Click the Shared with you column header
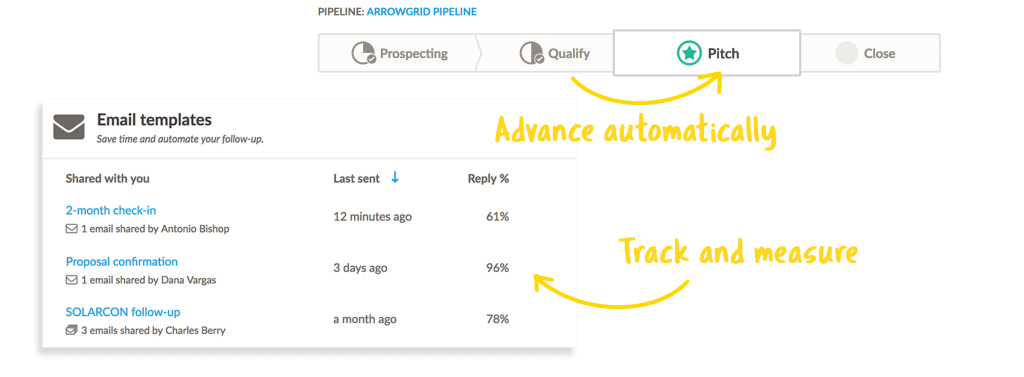 (108, 178)
